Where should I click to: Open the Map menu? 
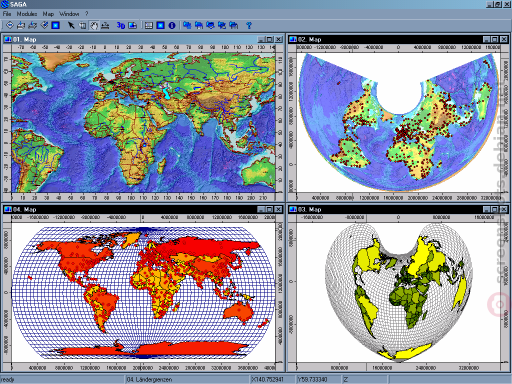[x=48, y=14]
